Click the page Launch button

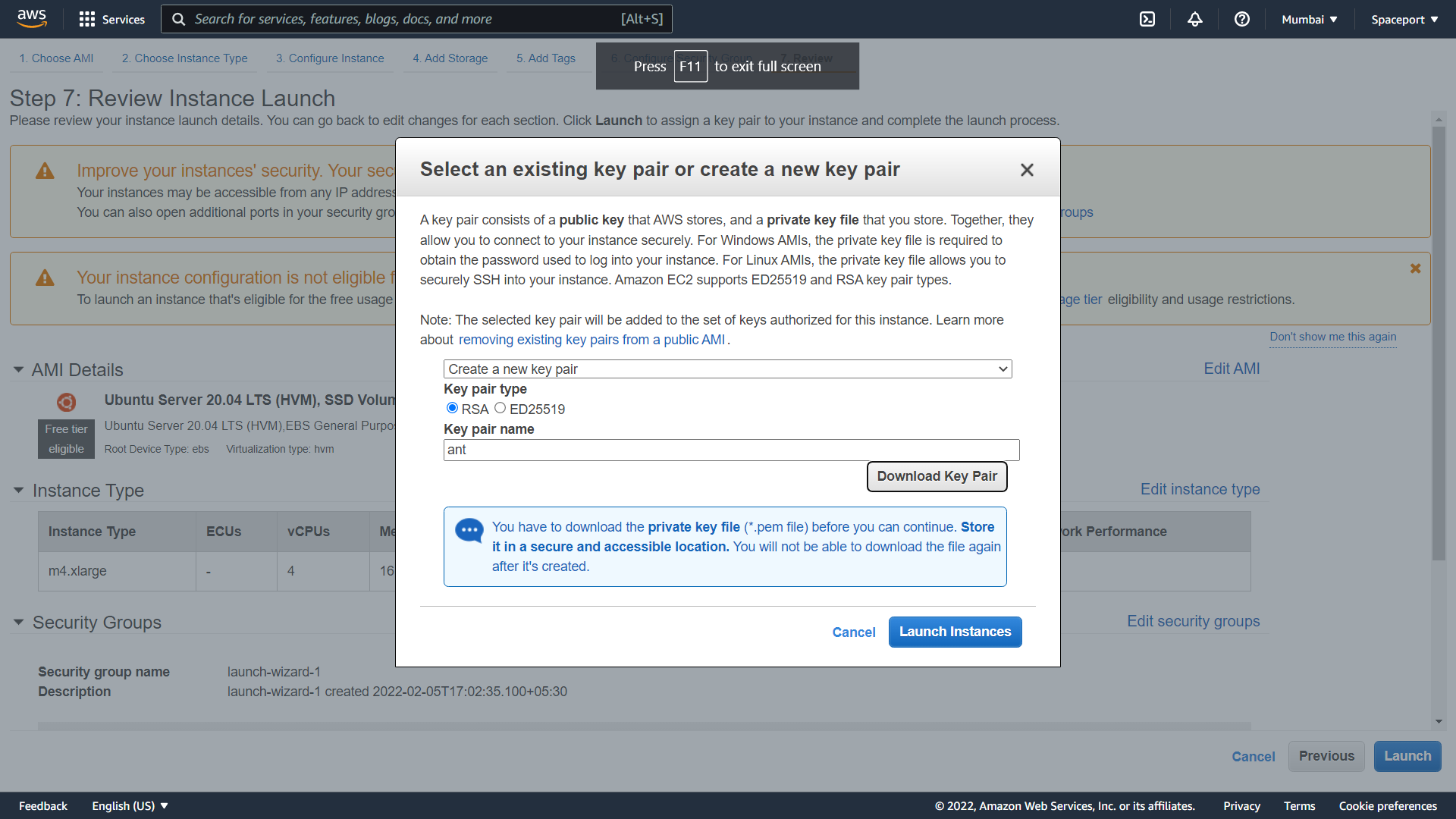[1407, 756]
